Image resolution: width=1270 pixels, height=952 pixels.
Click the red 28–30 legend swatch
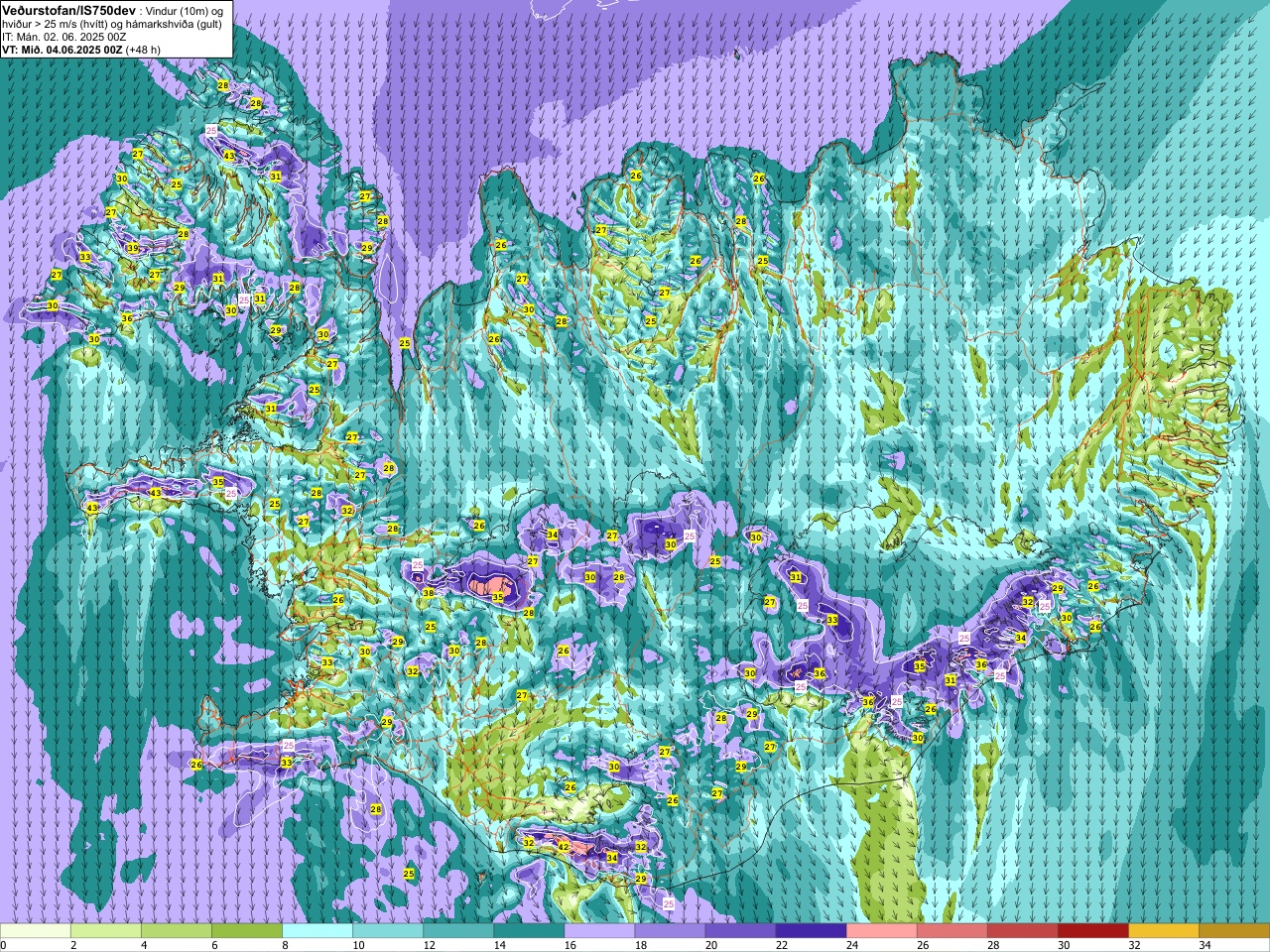[1022, 931]
